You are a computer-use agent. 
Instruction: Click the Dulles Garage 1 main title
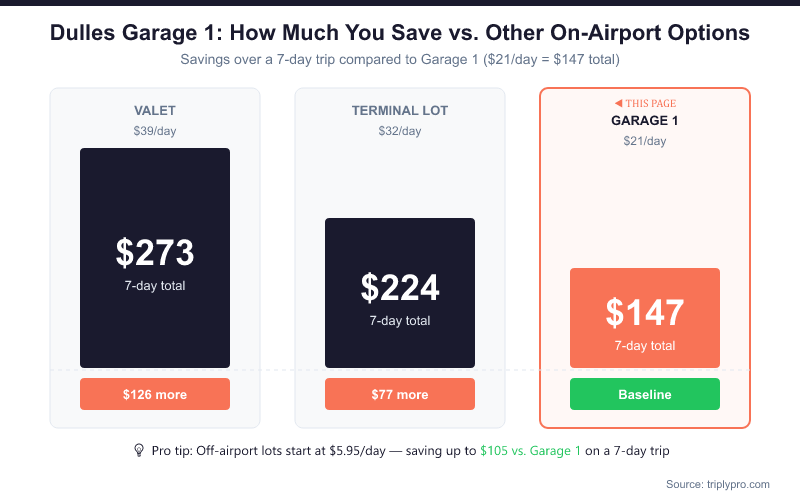pos(400,33)
